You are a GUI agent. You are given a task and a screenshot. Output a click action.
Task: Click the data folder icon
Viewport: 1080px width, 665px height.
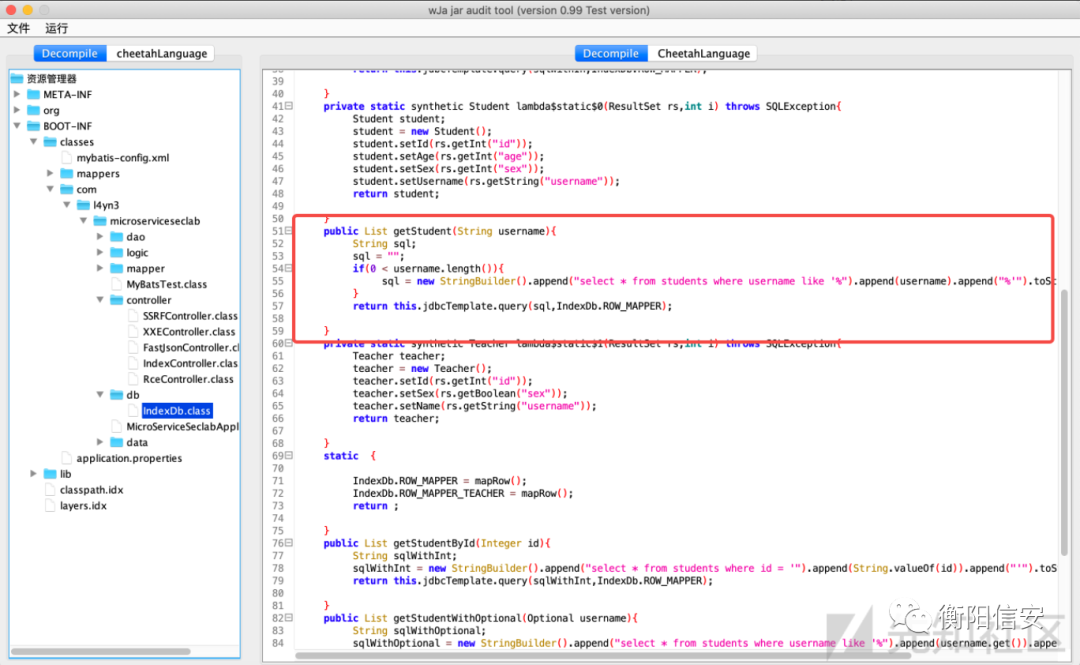point(116,442)
